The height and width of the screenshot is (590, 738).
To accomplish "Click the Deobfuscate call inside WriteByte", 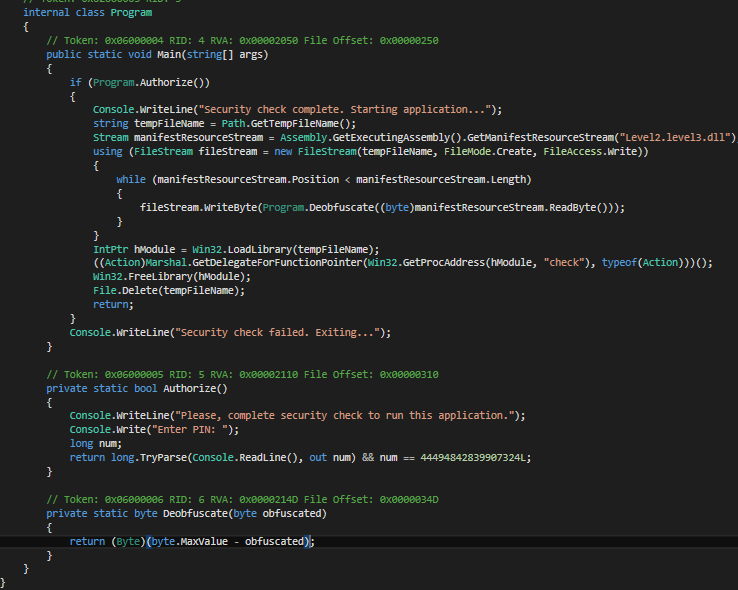I will (341, 207).
